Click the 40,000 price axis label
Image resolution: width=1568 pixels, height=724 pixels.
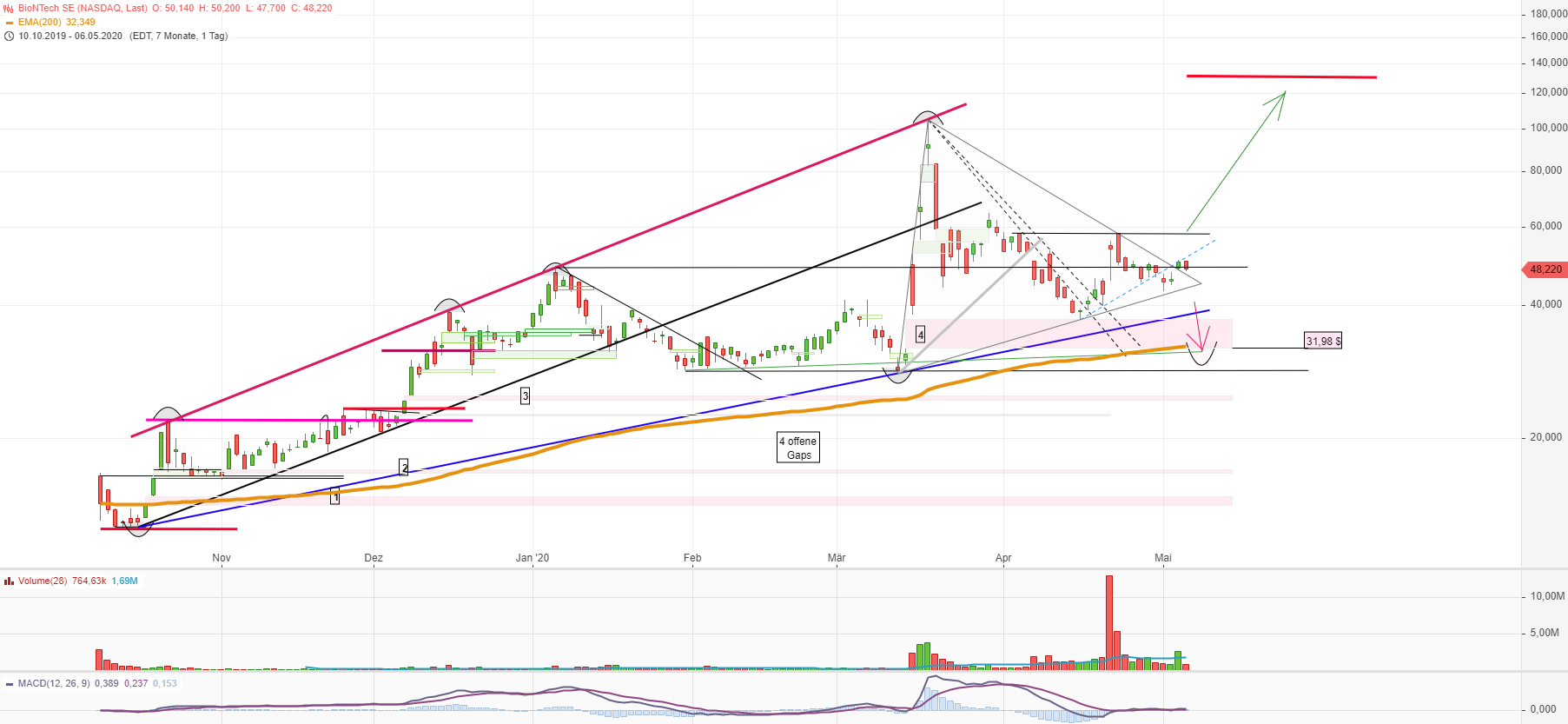tap(1546, 304)
